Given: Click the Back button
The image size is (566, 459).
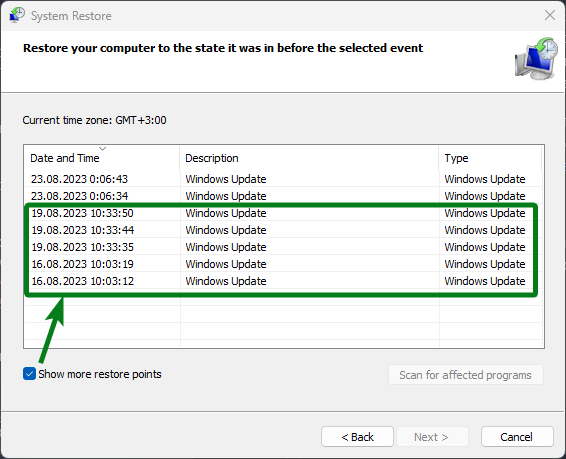Looking at the screenshot, I should pos(357,437).
